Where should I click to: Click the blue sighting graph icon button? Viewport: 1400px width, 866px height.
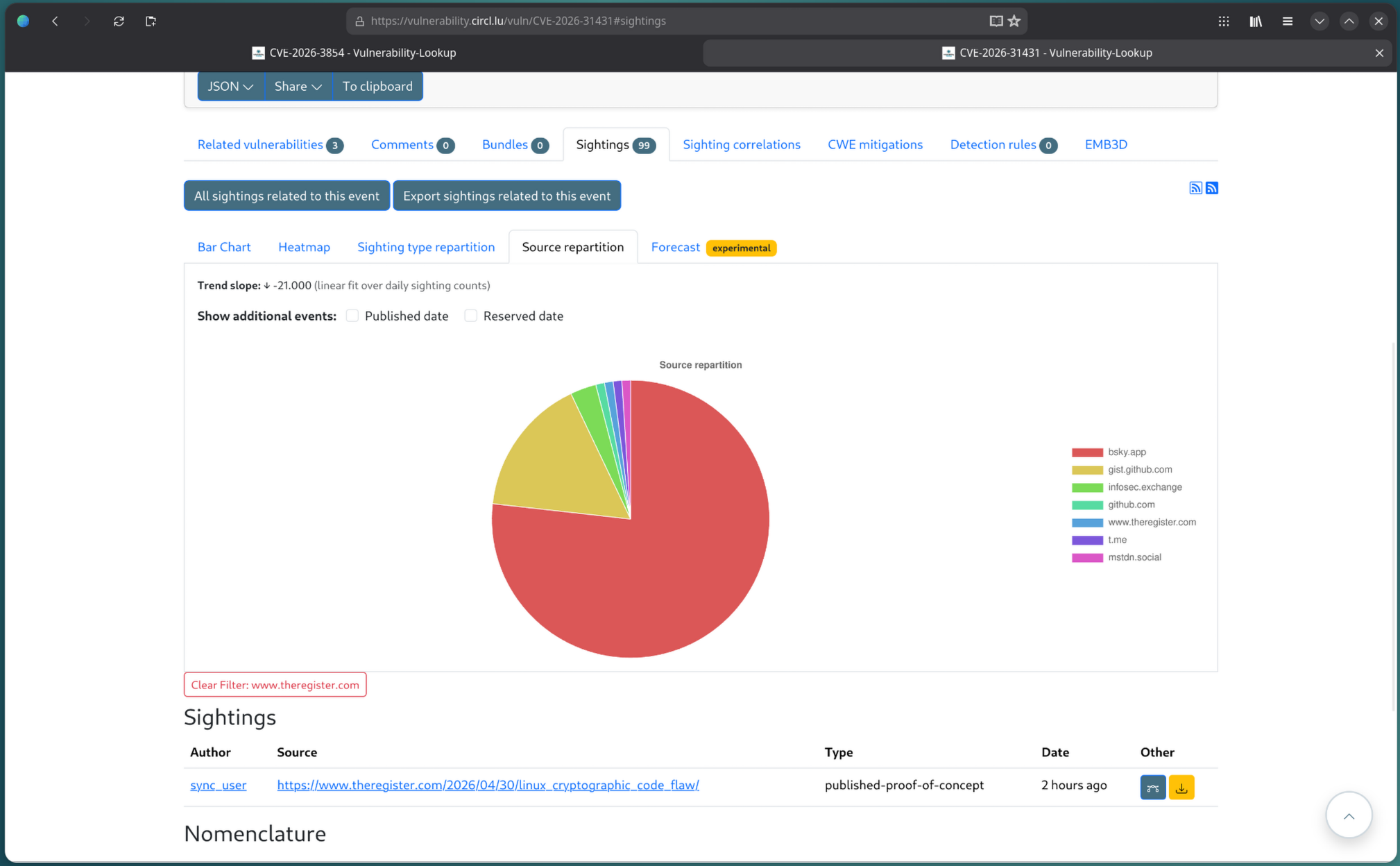(x=1152, y=788)
